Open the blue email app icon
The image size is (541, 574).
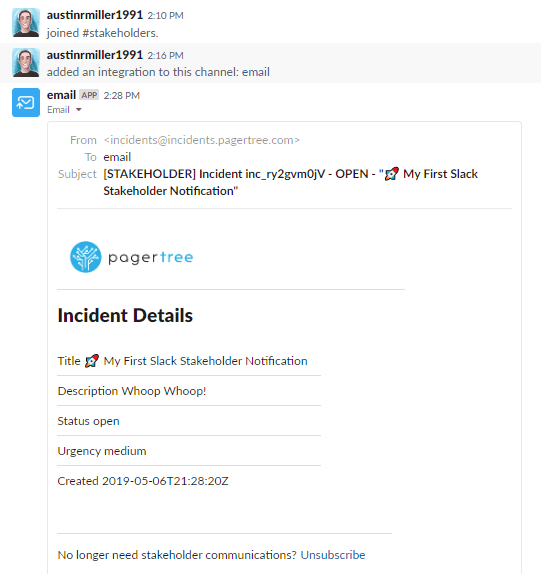pyautogui.click(x=26, y=102)
